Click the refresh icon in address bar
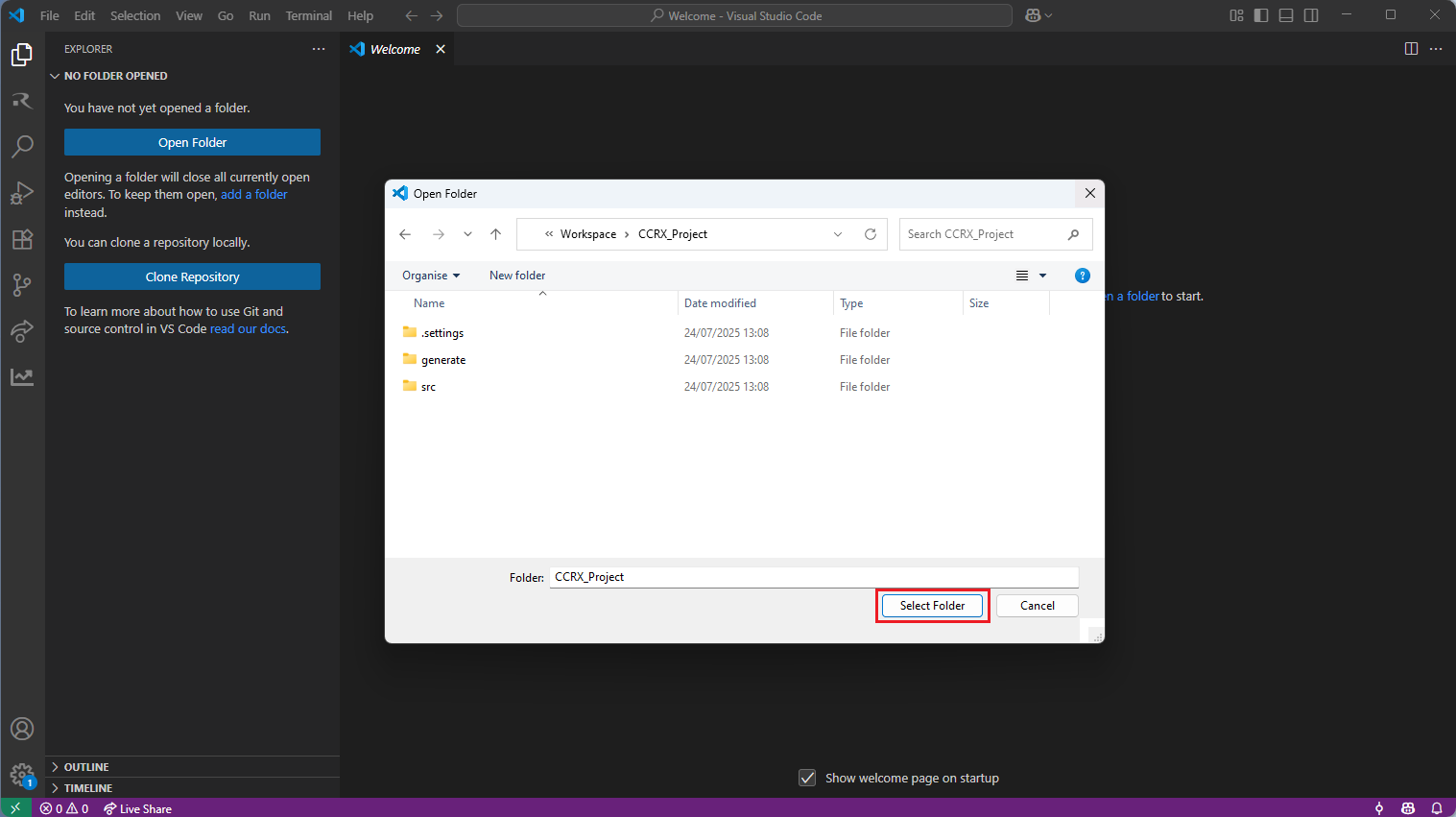The image size is (1456, 817). click(871, 234)
